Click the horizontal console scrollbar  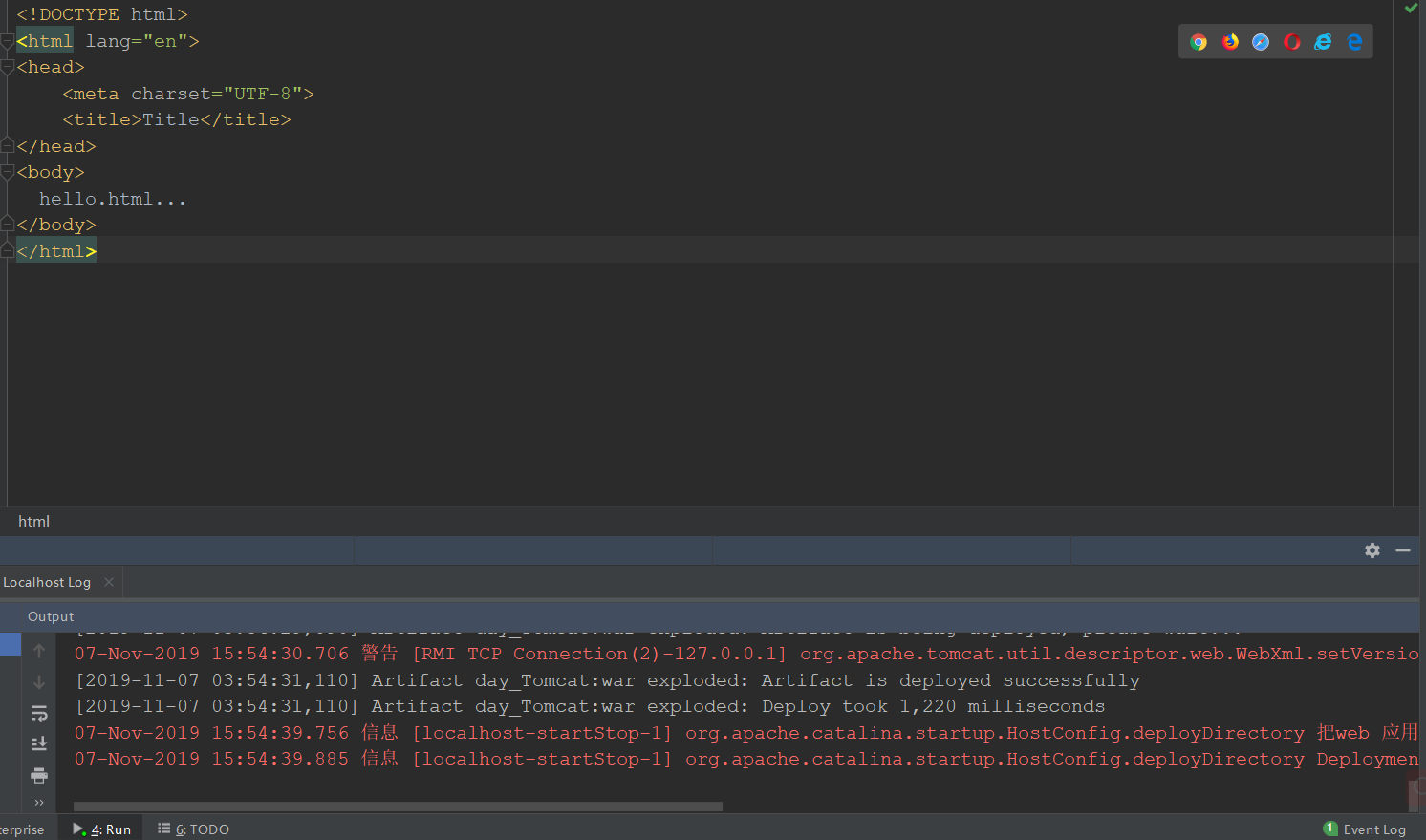click(397, 807)
